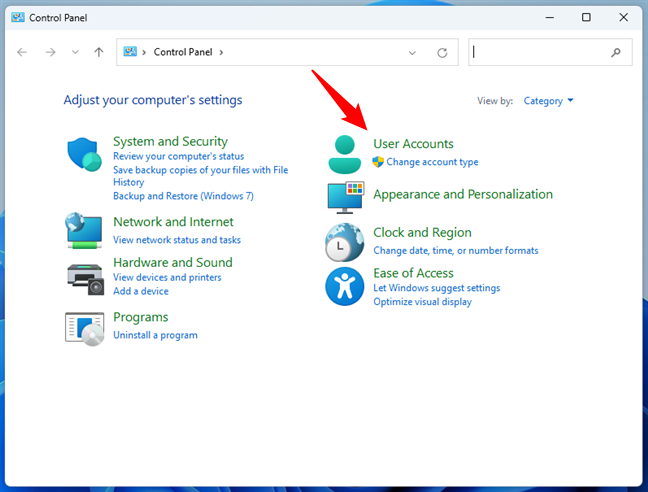Open recent locations chevron beside forward arrow

coord(75,52)
